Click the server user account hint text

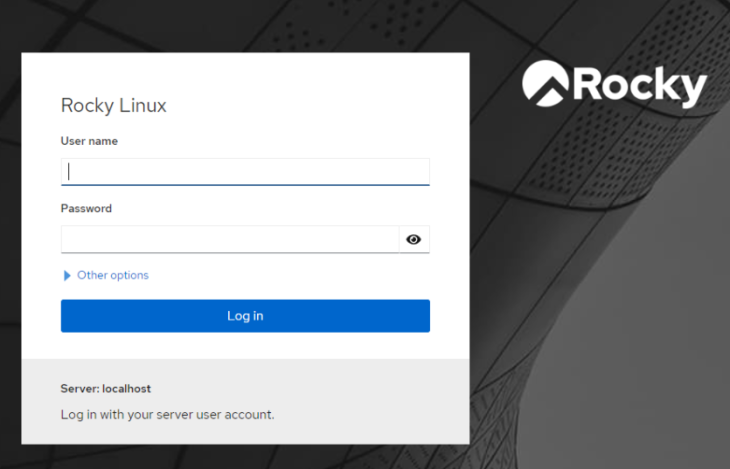(x=167, y=414)
